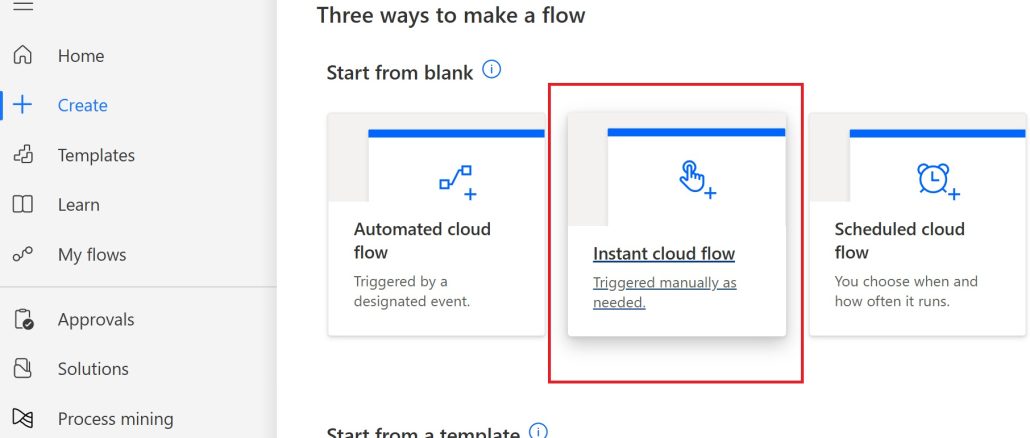
Task: Show info for Start from a template
Action: pos(538,431)
